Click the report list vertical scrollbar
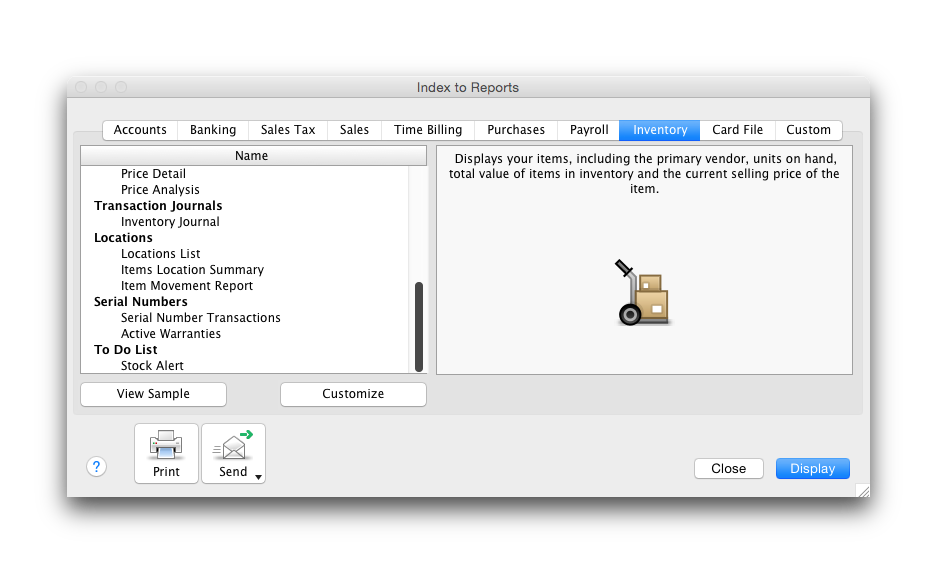 click(x=419, y=325)
